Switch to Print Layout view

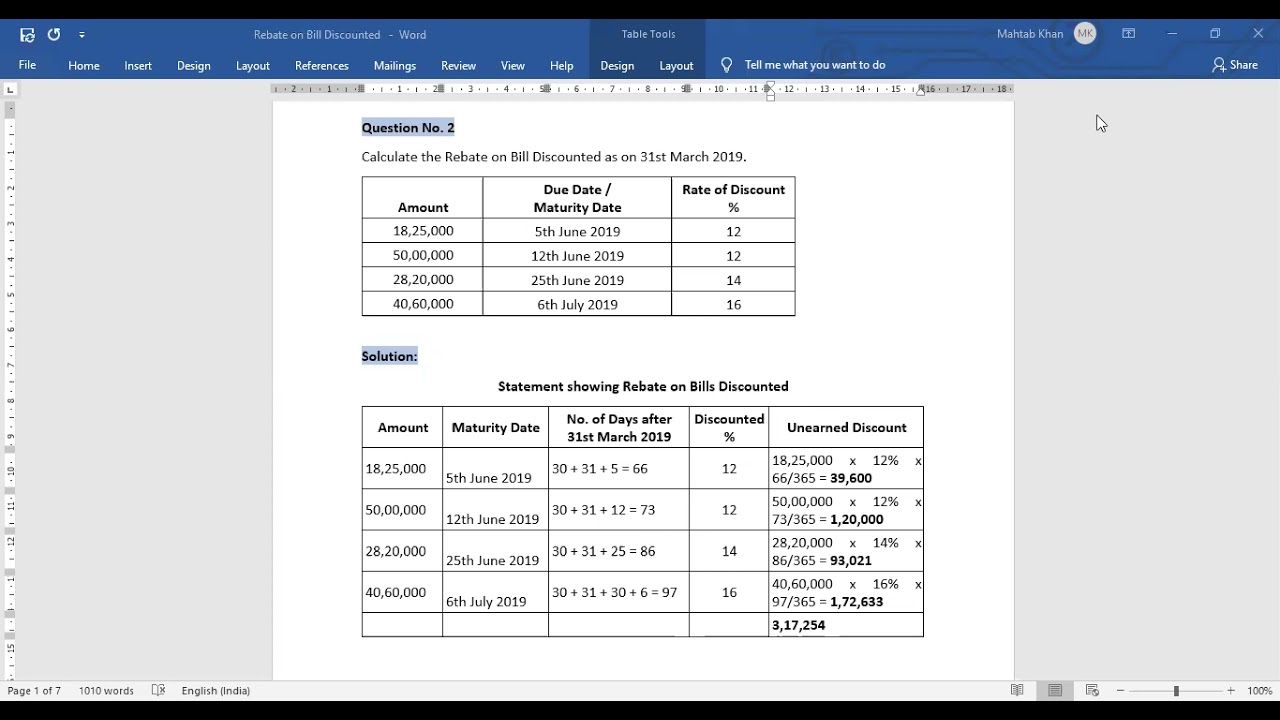point(1055,691)
